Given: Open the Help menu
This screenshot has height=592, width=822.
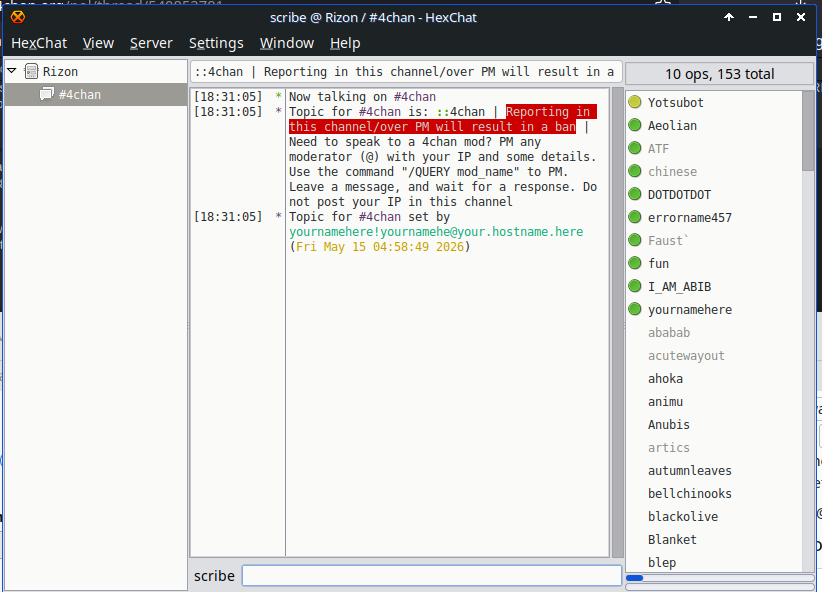Looking at the screenshot, I should click(x=345, y=43).
